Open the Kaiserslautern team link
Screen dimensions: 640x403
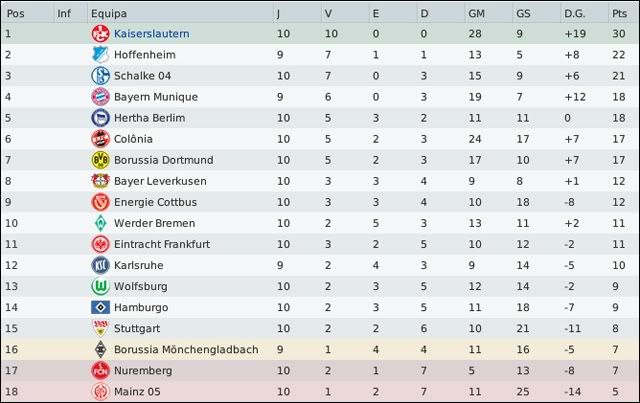(151, 34)
